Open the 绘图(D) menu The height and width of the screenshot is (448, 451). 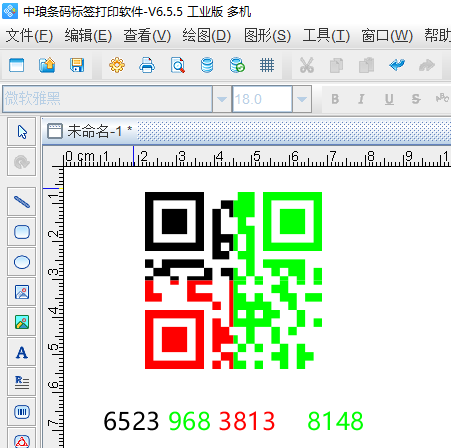(207, 36)
